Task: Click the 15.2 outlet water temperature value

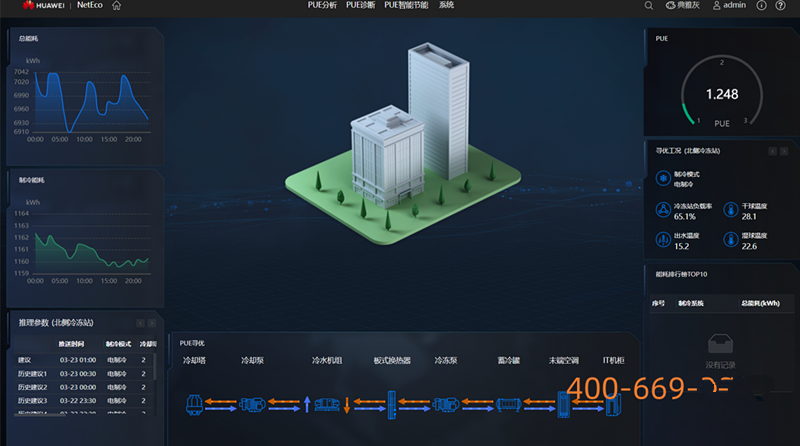Action: tap(682, 246)
